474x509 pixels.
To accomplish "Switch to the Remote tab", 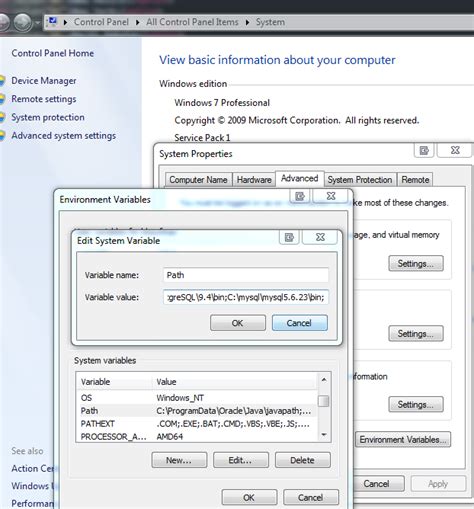I will 415,180.
